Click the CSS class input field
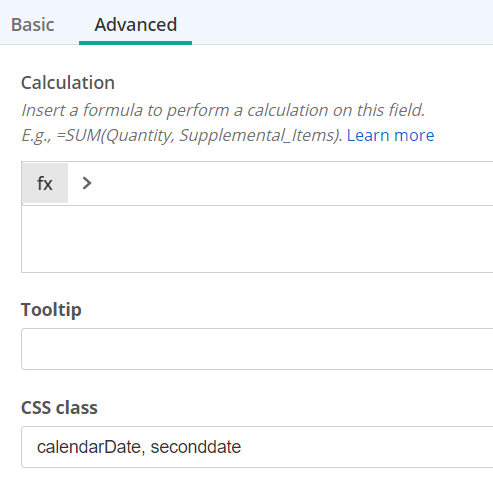This screenshot has height=490, width=493. [x=257, y=447]
